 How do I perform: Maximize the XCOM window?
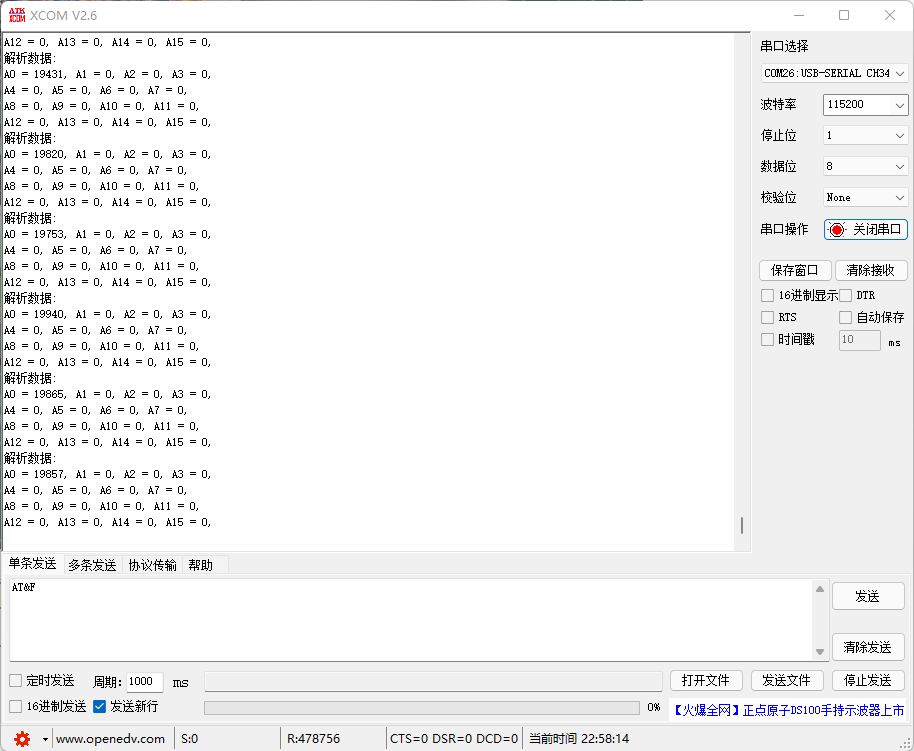pos(843,15)
